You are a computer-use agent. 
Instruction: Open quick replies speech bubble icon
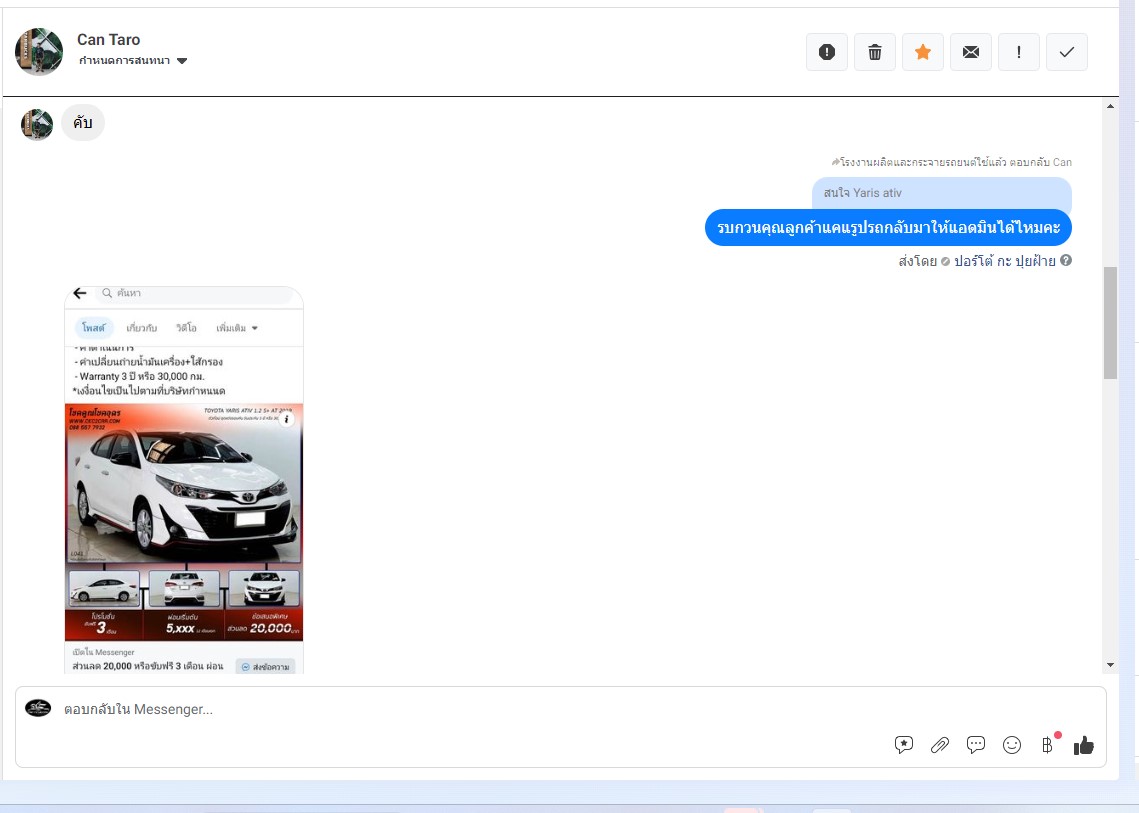tap(976, 745)
